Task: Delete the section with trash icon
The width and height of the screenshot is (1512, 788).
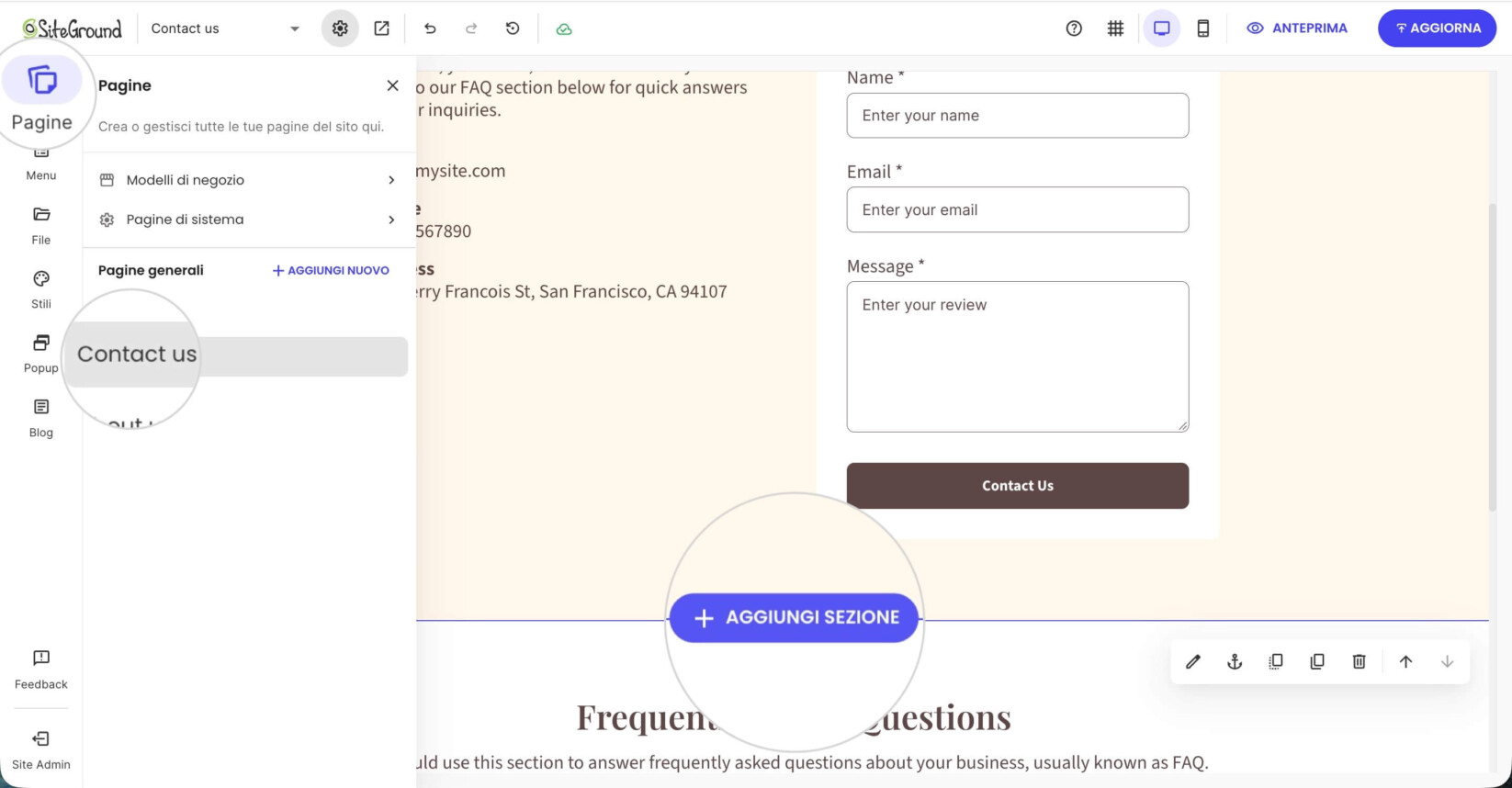Action: tap(1360, 661)
